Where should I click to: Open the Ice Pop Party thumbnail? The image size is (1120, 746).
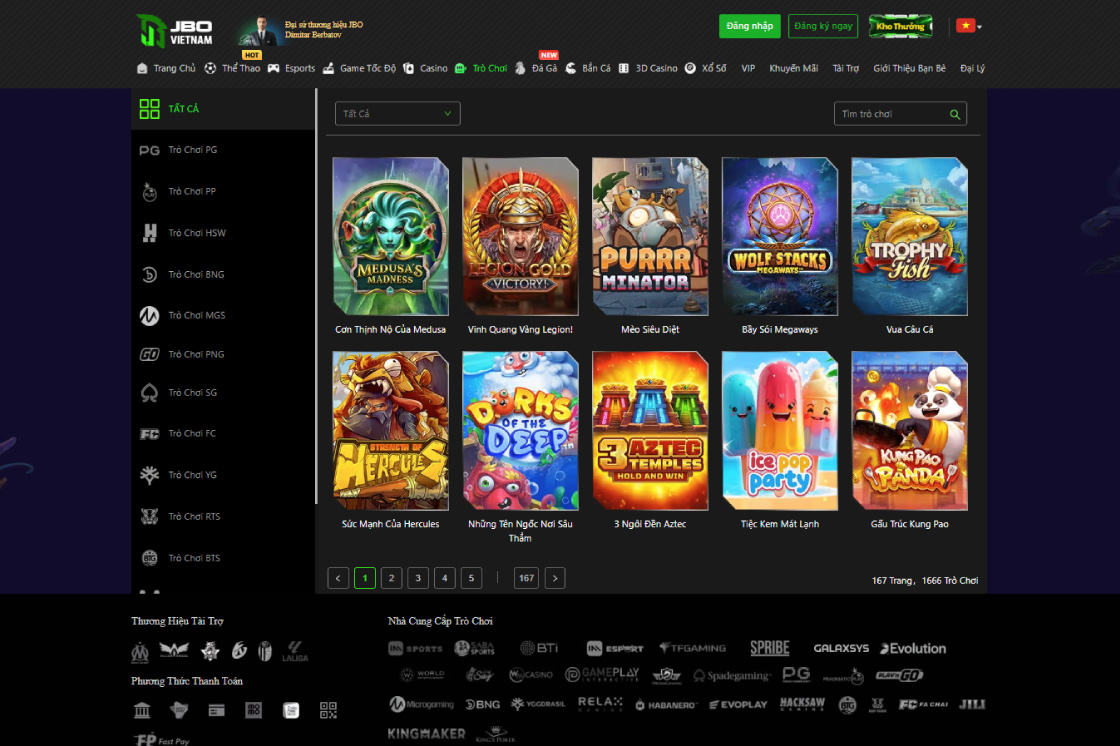[780, 431]
